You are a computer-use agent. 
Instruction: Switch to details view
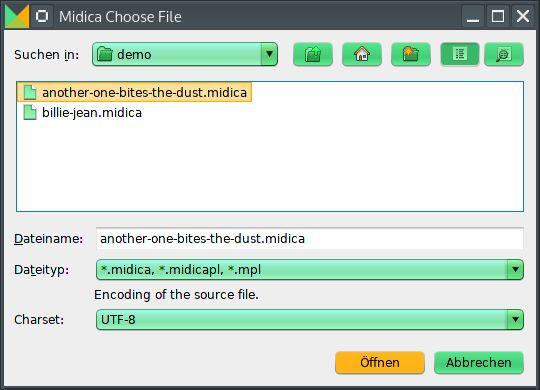pyautogui.click(x=504, y=54)
